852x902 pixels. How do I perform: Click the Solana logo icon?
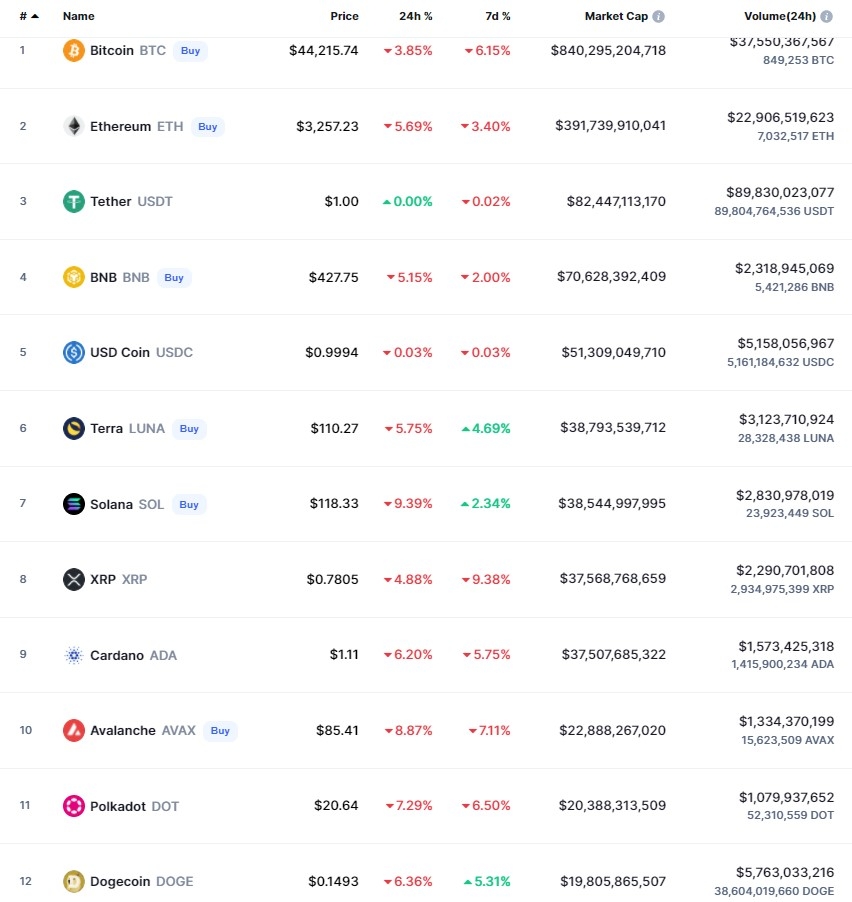click(74, 504)
